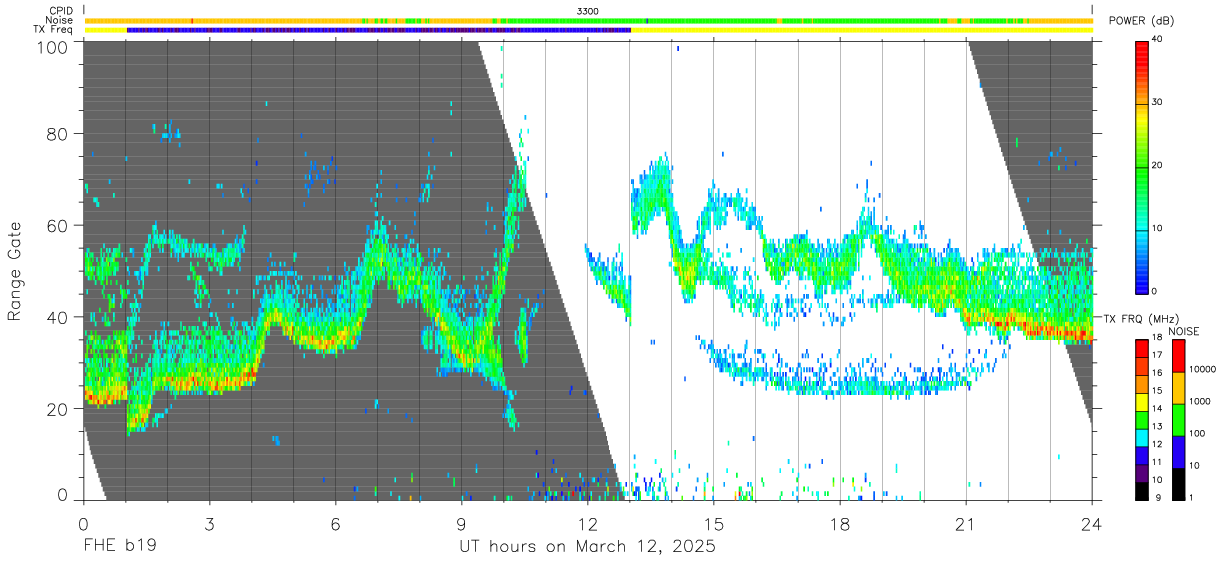Click the x-axis tick label '6'
This screenshot has height=567, width=1228.
point(335,524)
